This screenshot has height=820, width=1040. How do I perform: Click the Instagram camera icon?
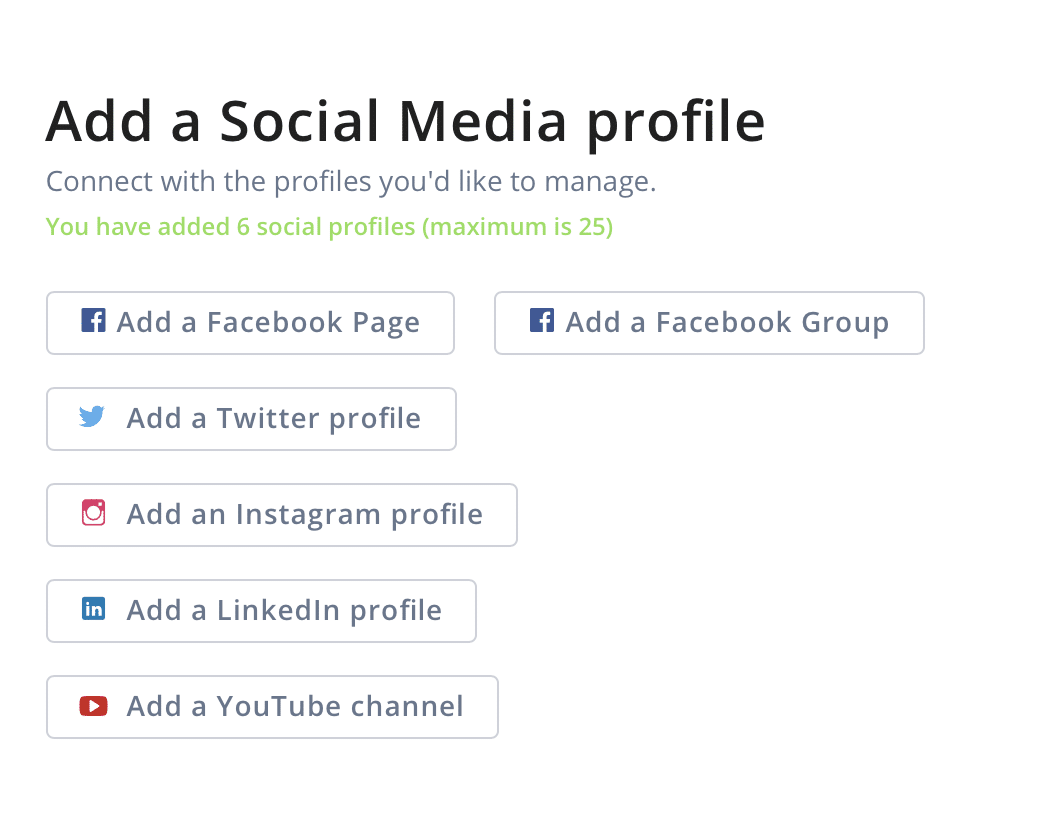[94, 513]
